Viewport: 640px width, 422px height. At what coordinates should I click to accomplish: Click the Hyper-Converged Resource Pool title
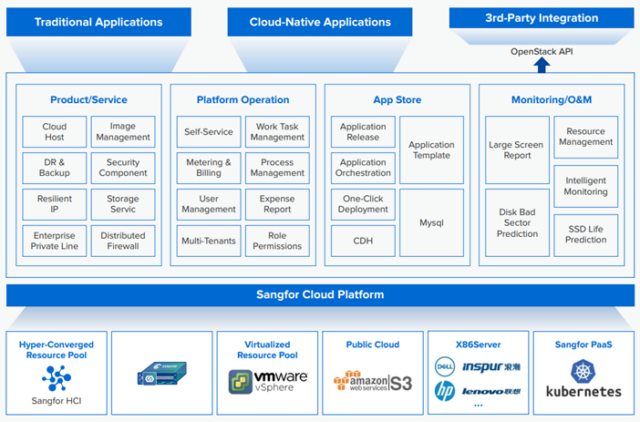click(56, 350)
